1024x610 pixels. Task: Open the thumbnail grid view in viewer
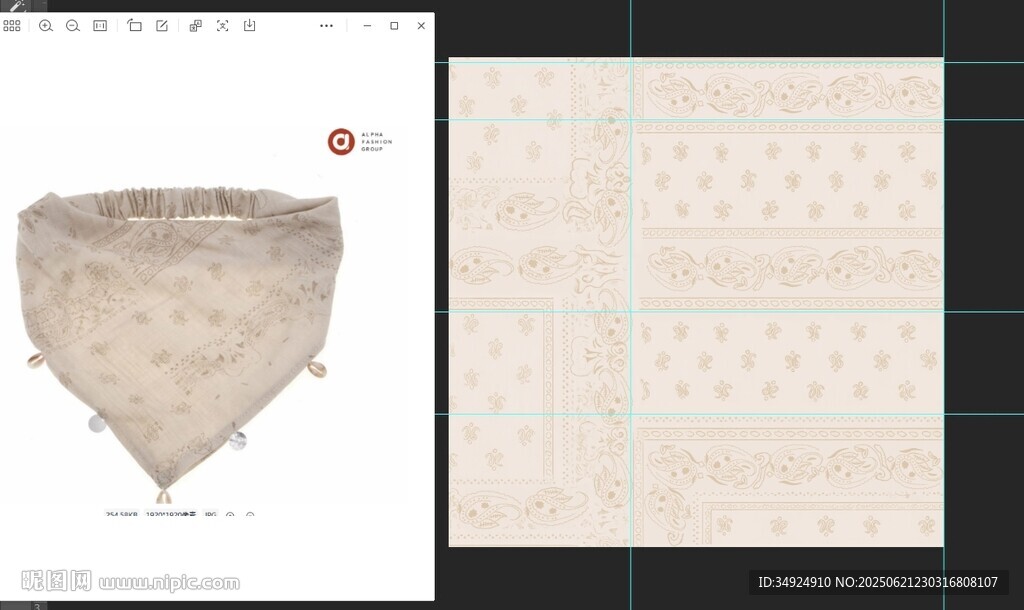point(12,26)
